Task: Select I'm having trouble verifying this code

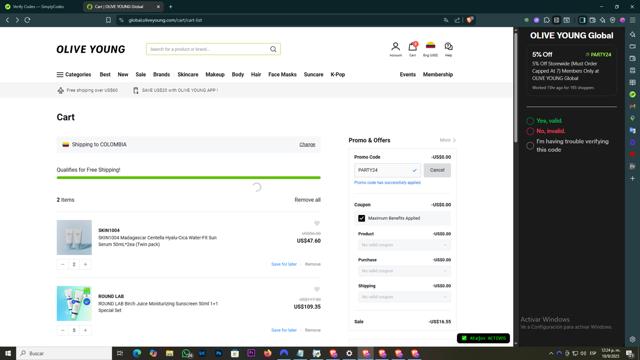Action: point(530,146)
